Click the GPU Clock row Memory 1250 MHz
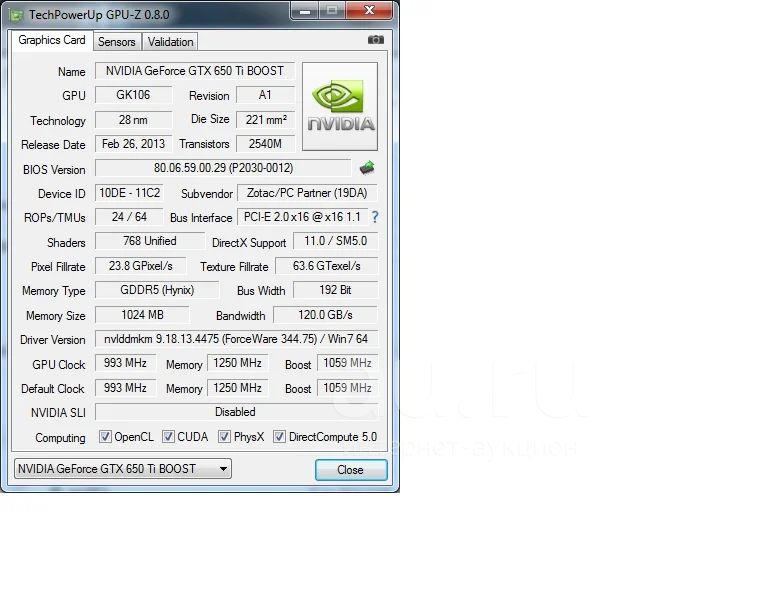 238,363
